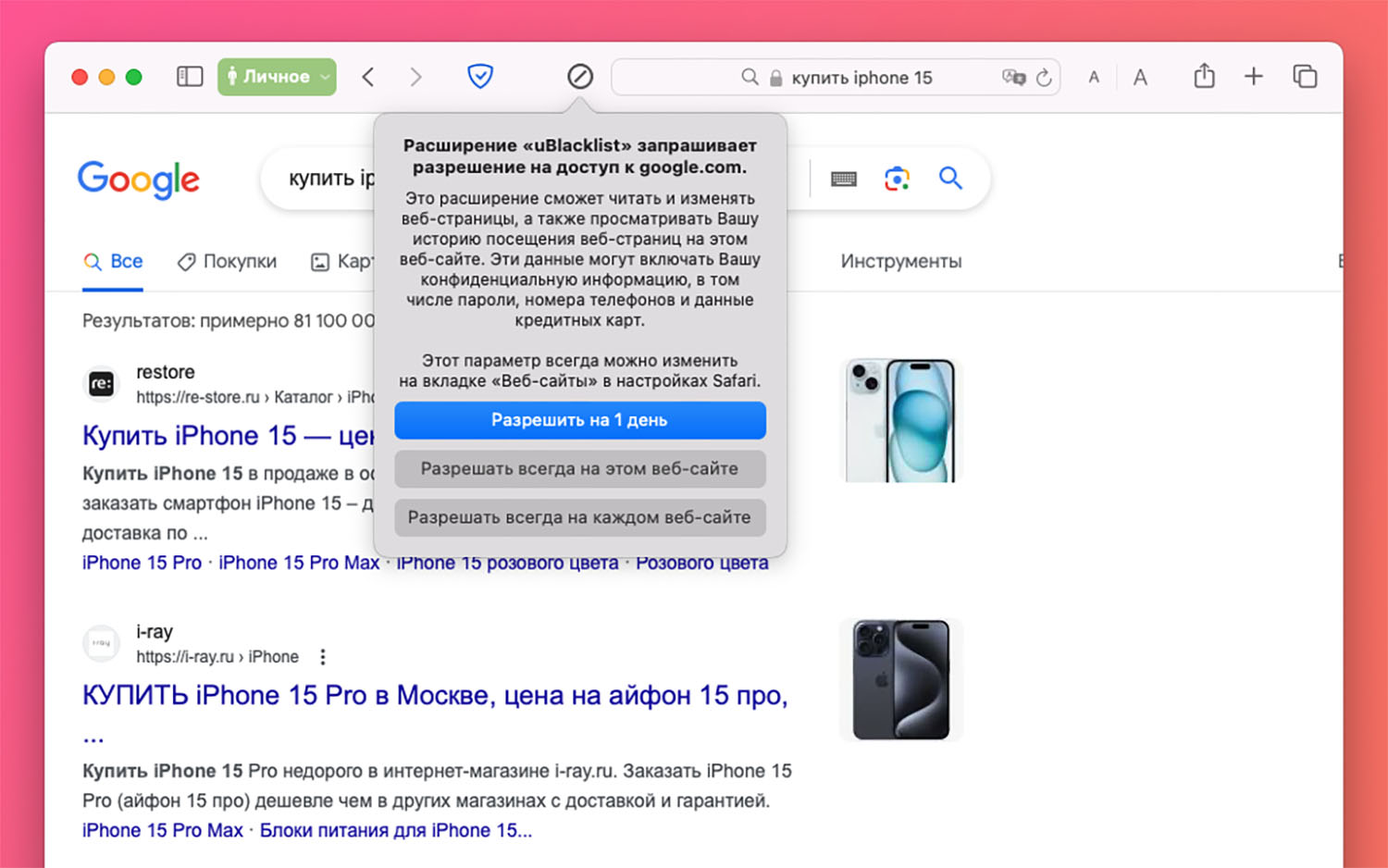Show the tab overview icon

point(1305,77)
